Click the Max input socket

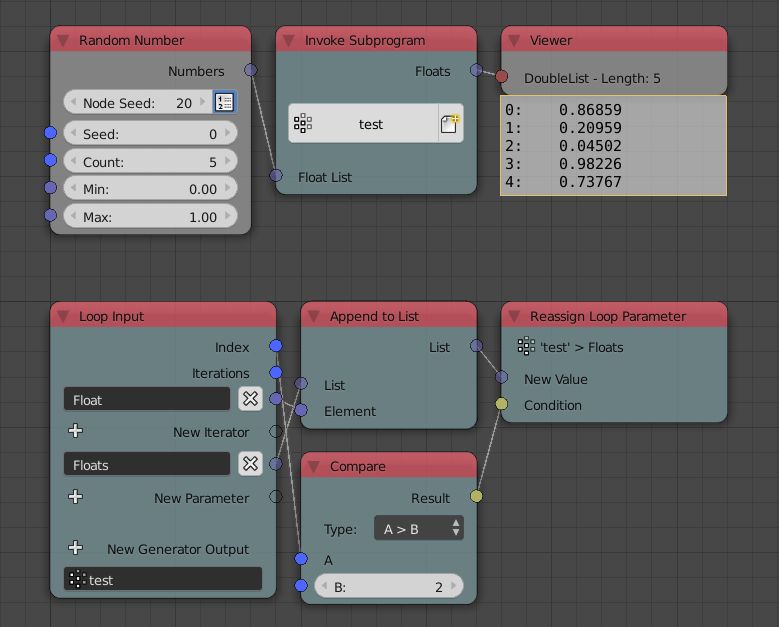(x=50, y=215)
